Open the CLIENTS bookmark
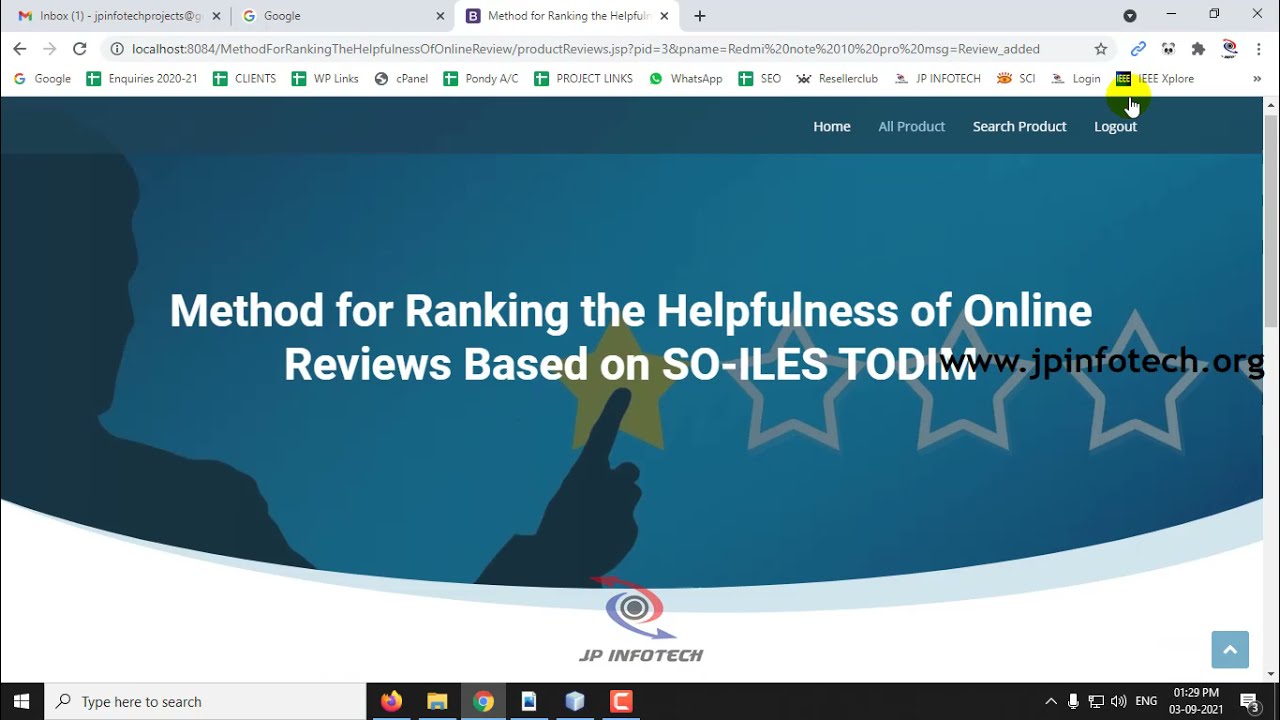The height and width of the screenshot is (720, 1280). click(x=245, y=79)
